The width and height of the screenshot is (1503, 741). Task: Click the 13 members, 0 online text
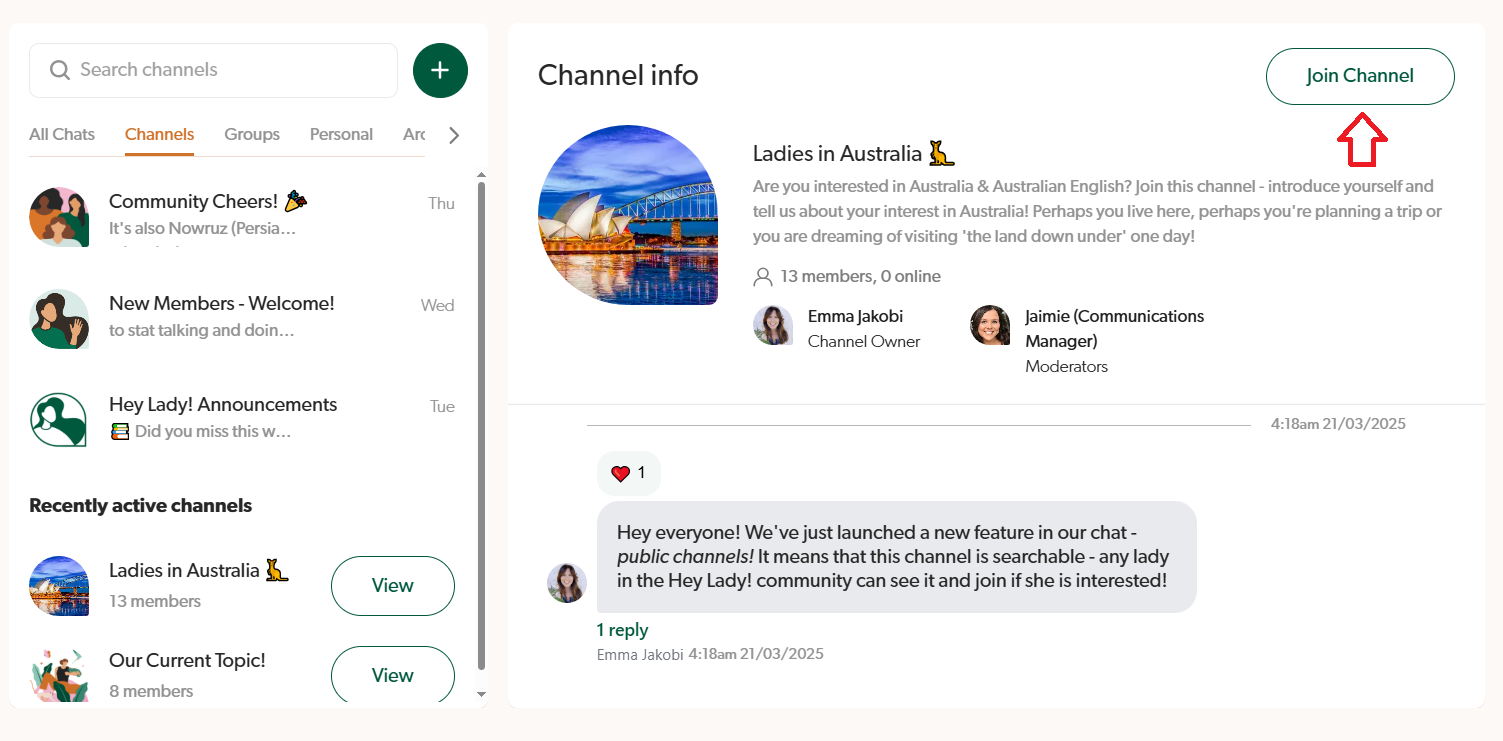pos(860,276)
